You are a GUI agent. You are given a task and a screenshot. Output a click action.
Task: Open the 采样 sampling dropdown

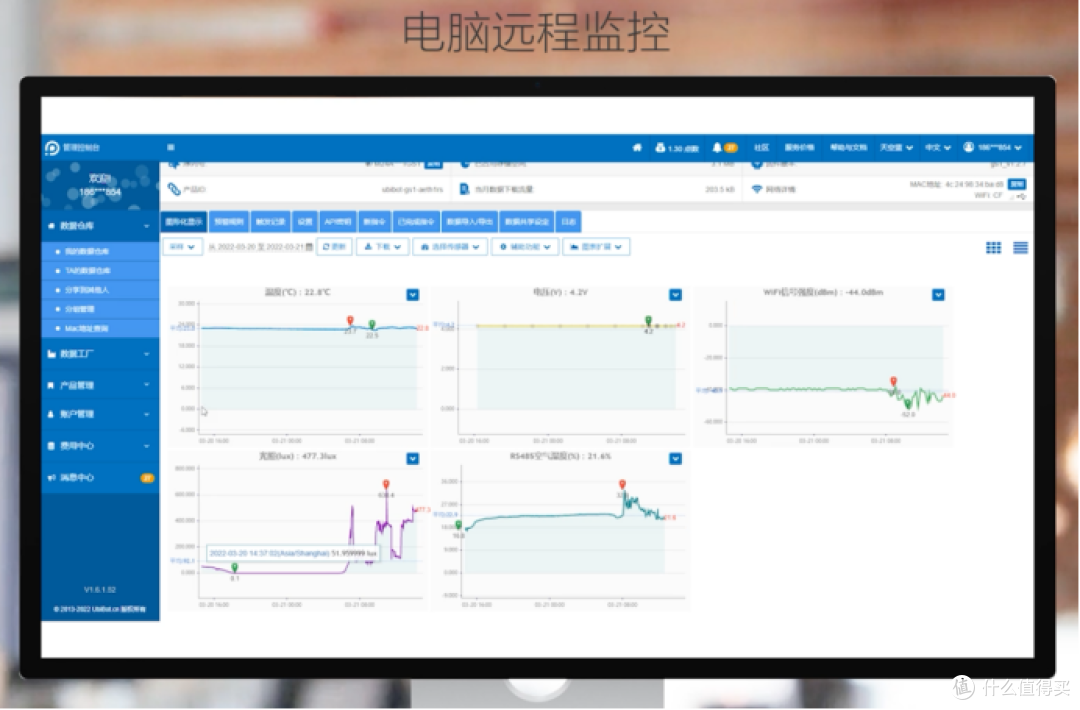(183, 247)
